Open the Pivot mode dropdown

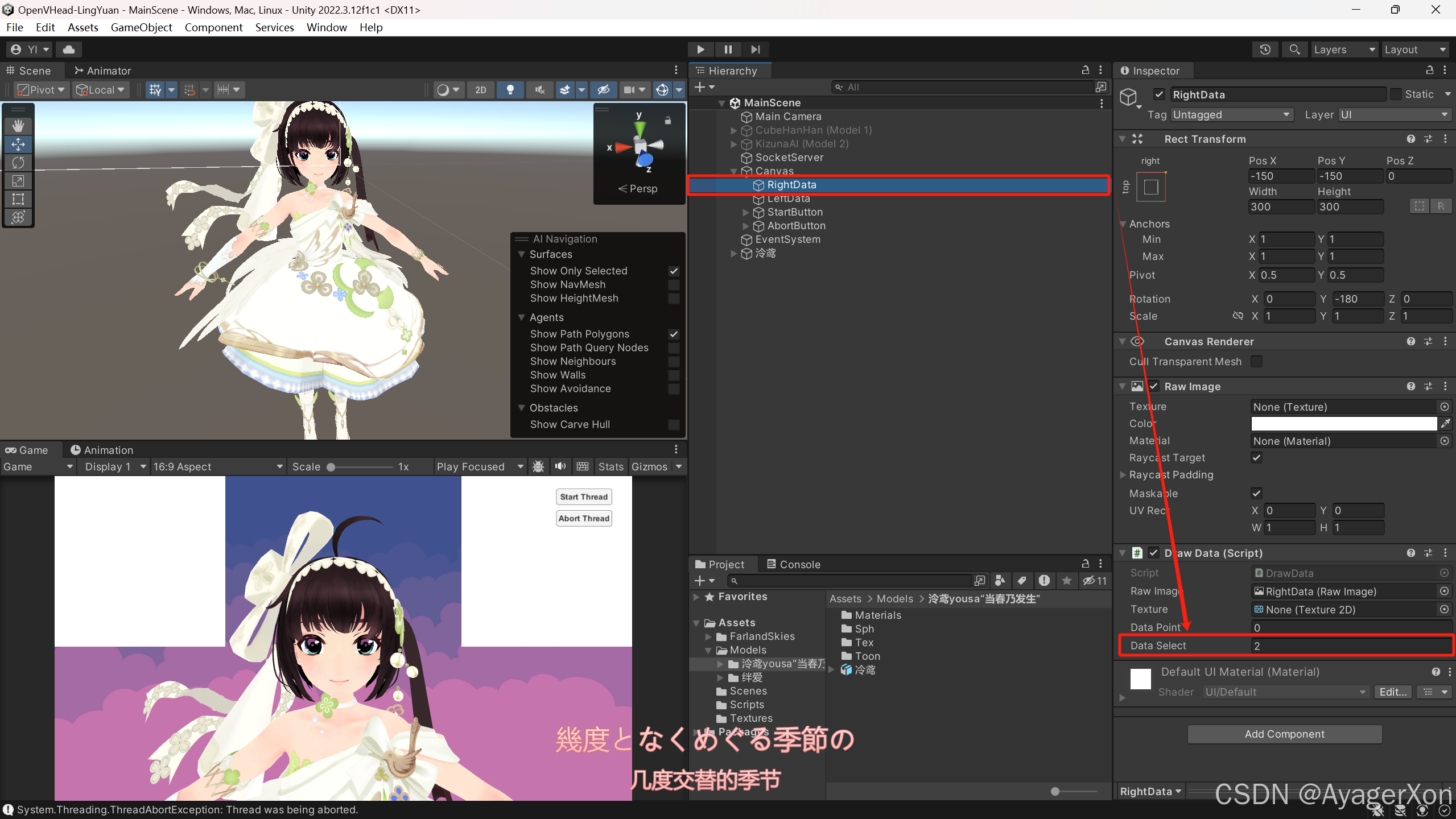pos(40,90)
